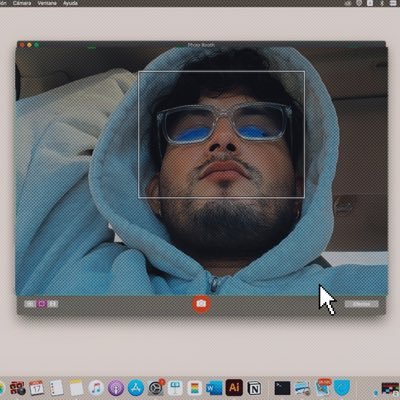Viewport: 400px width, 400px height.
Task: Open the blue shield app in the Dock
Action: point(342,388)
